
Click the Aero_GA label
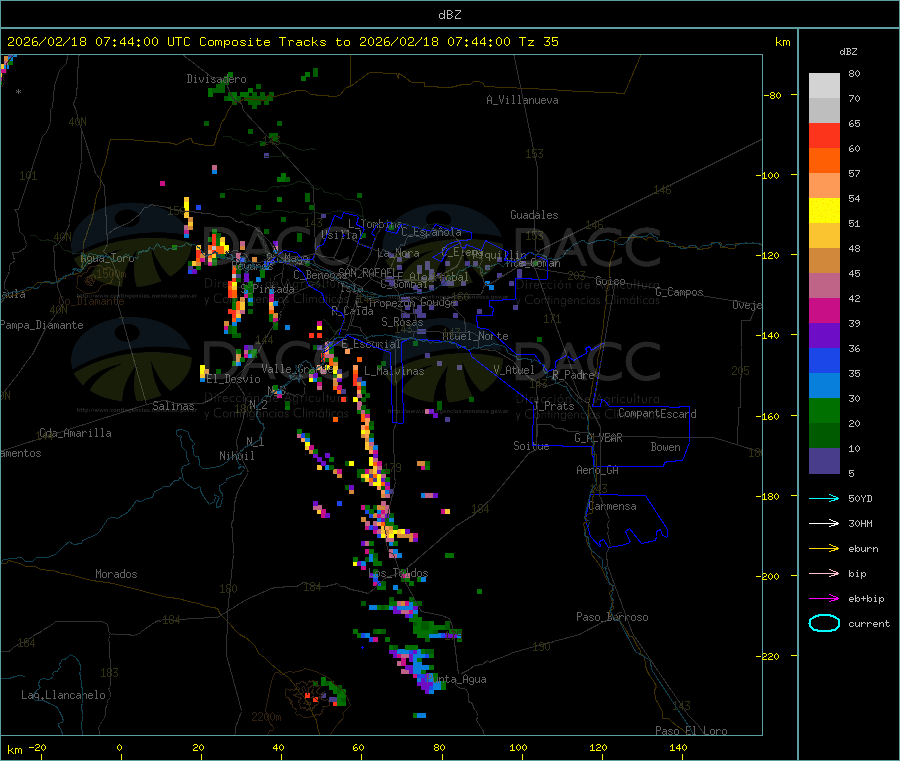click(598, 471)
